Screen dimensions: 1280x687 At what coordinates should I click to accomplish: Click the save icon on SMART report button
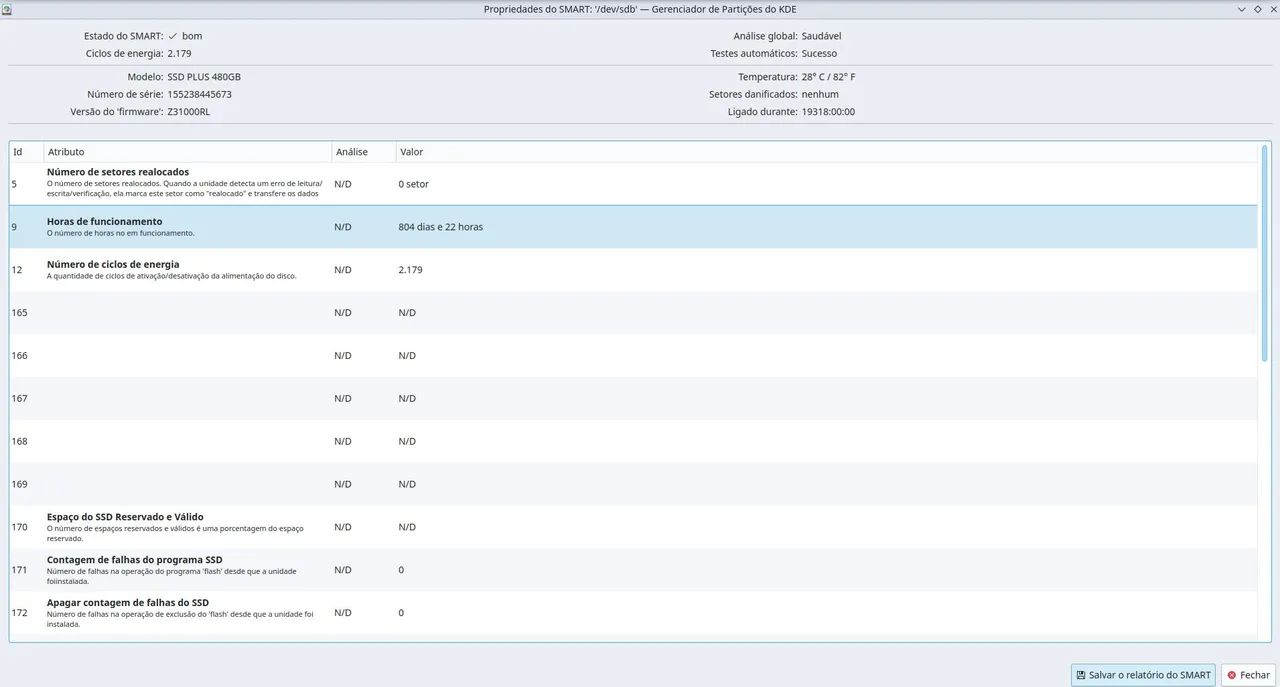(1081, 675)
